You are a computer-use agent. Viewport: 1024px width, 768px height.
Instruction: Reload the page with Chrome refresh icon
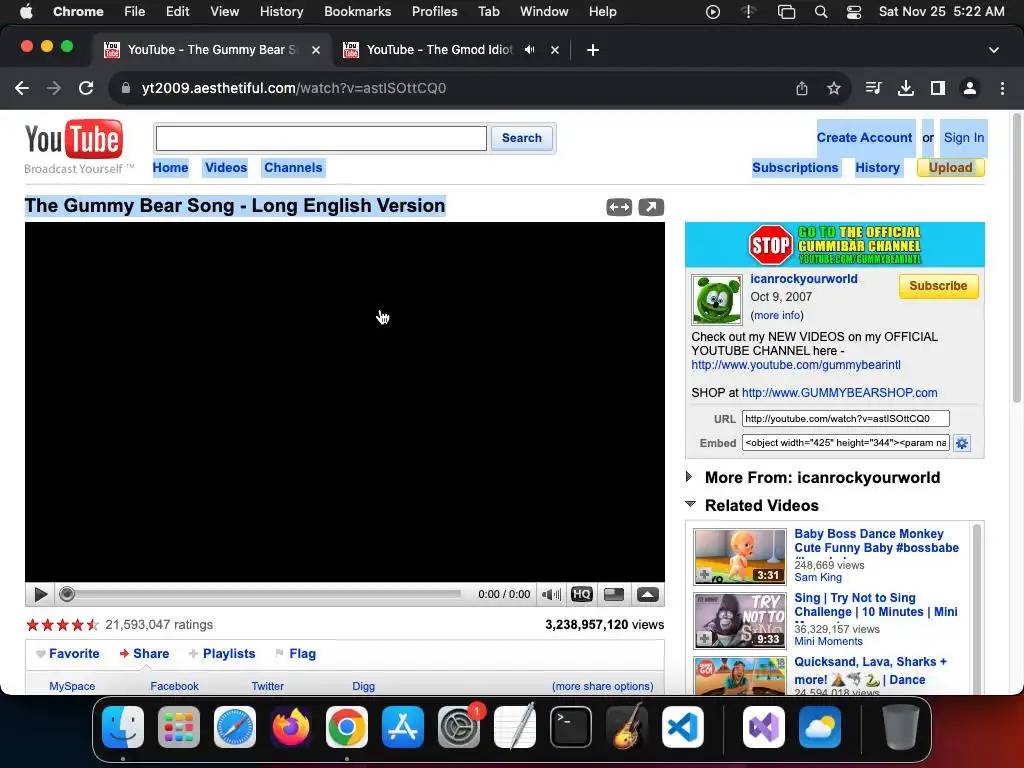(86, 88)
